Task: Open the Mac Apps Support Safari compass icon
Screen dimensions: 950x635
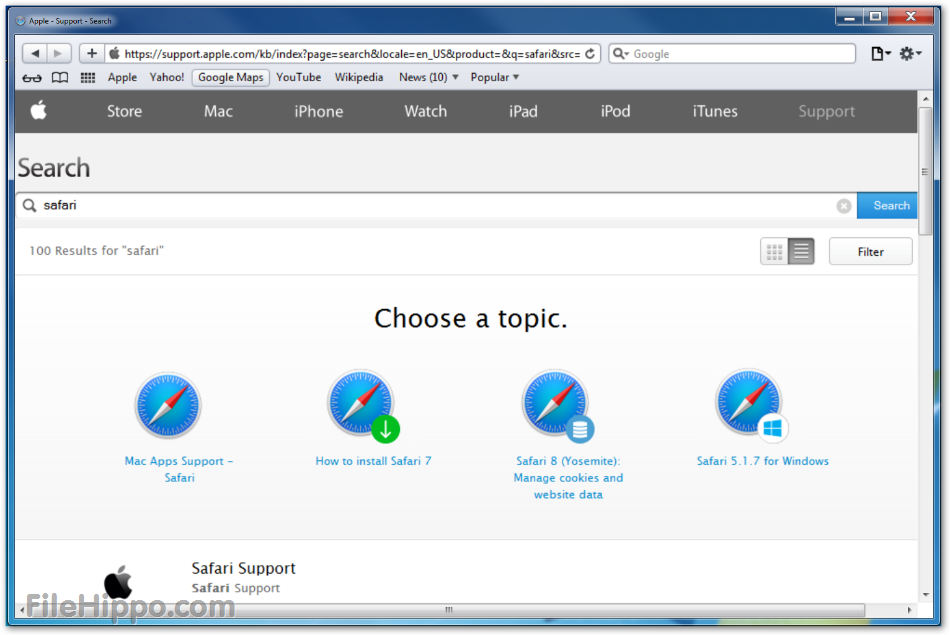Action: coord(168,405)
